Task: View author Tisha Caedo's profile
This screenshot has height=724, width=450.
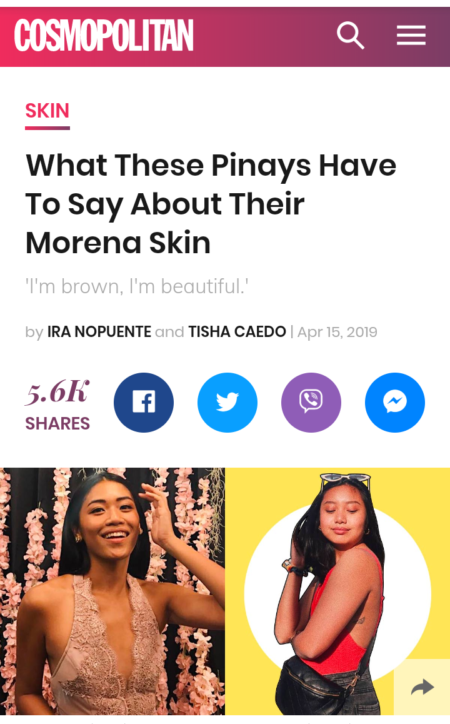Action: pyautogui.click(x=237, y=332)
